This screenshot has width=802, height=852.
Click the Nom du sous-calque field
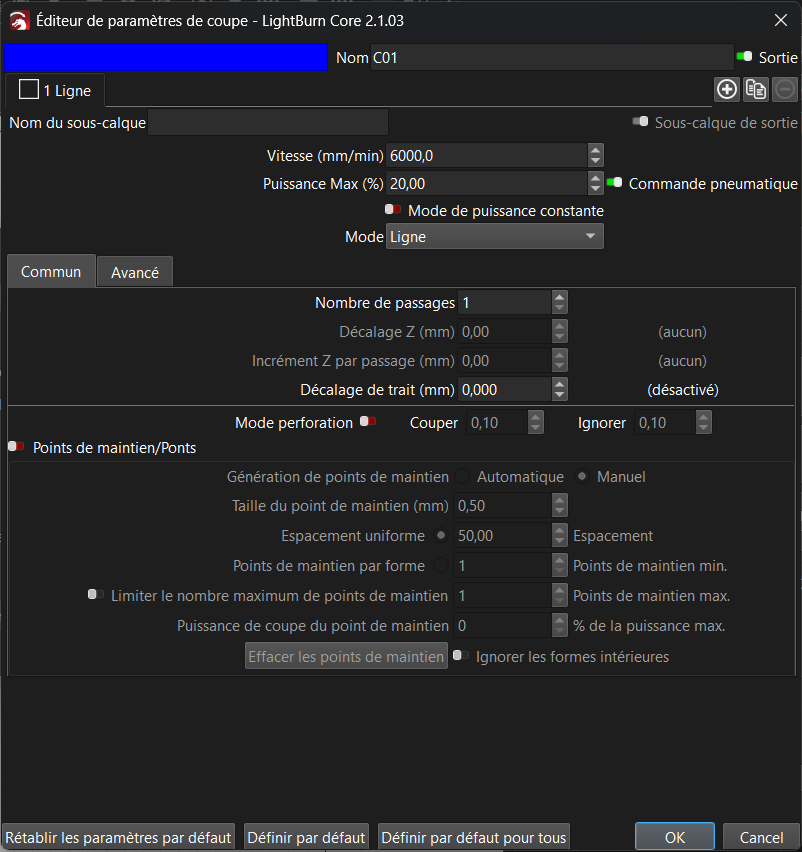(268, 122)
